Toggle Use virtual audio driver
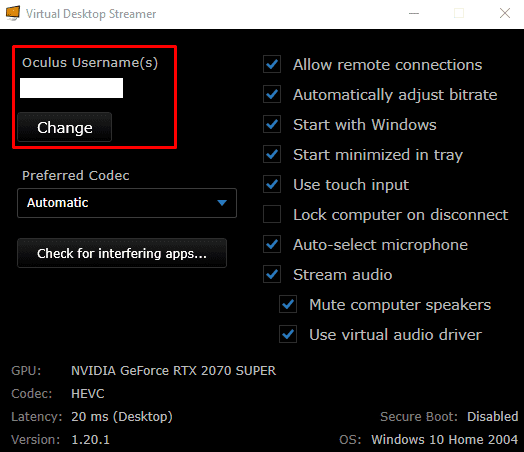 [288, 334]
